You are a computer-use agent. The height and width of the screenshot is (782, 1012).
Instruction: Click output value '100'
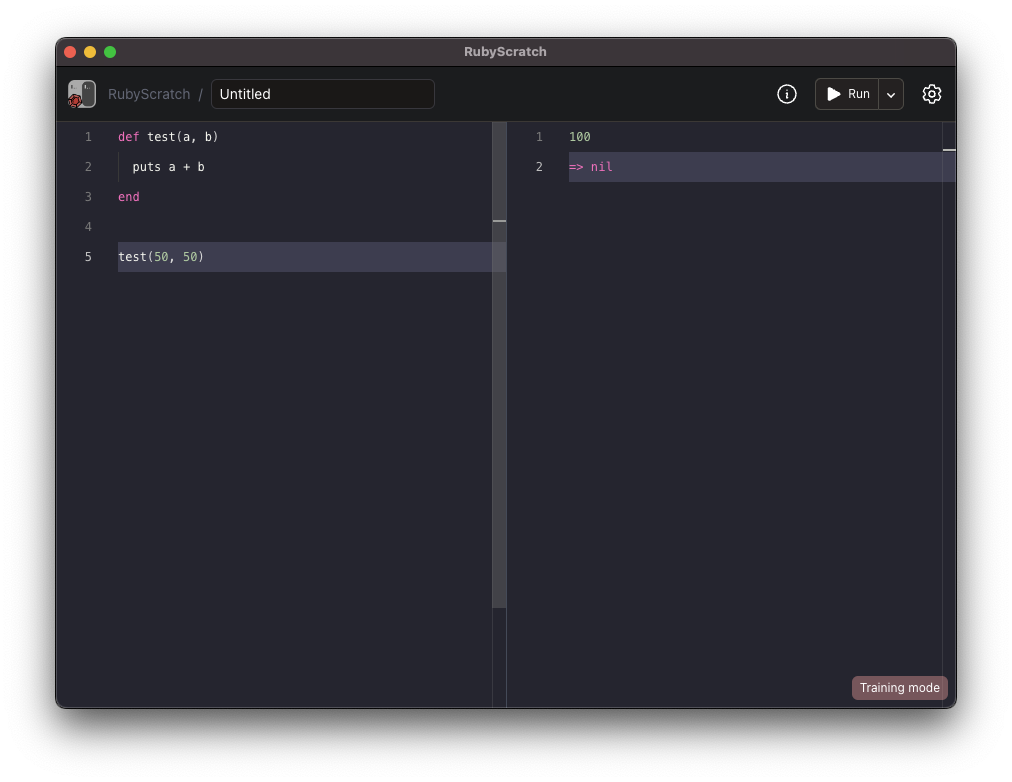tap(580, 137)
